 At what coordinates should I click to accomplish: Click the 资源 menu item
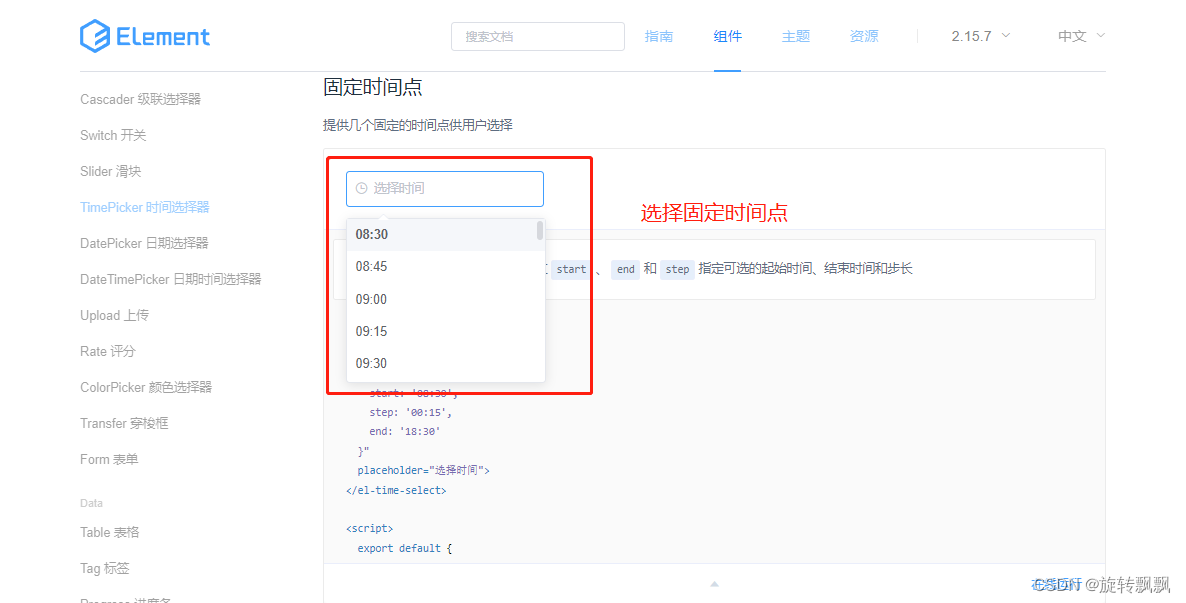(x=863, y=36)
